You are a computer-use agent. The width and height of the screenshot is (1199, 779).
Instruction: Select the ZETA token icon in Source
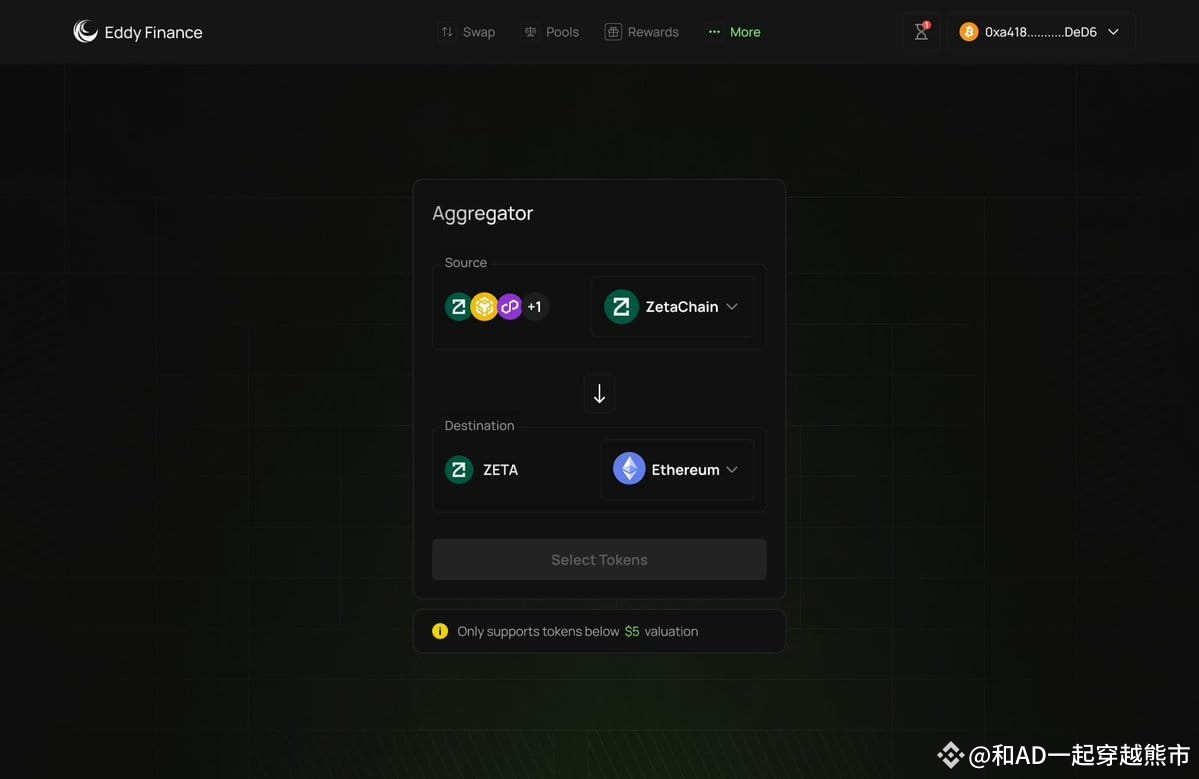[x=457, y=307]
